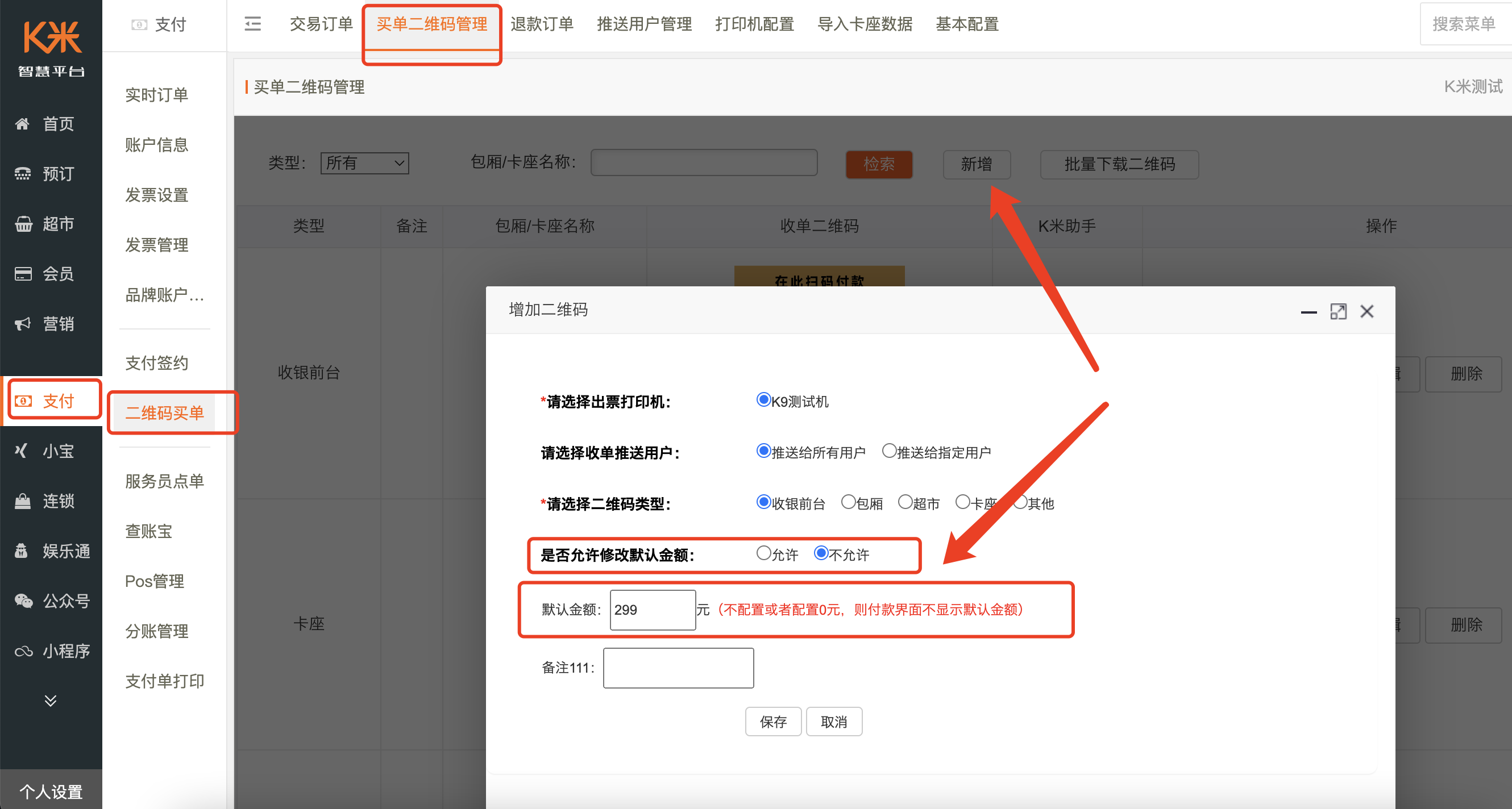1512x809 pixels.
Task: Open 支付签约 submenu item
Action: tap(157, 363)
